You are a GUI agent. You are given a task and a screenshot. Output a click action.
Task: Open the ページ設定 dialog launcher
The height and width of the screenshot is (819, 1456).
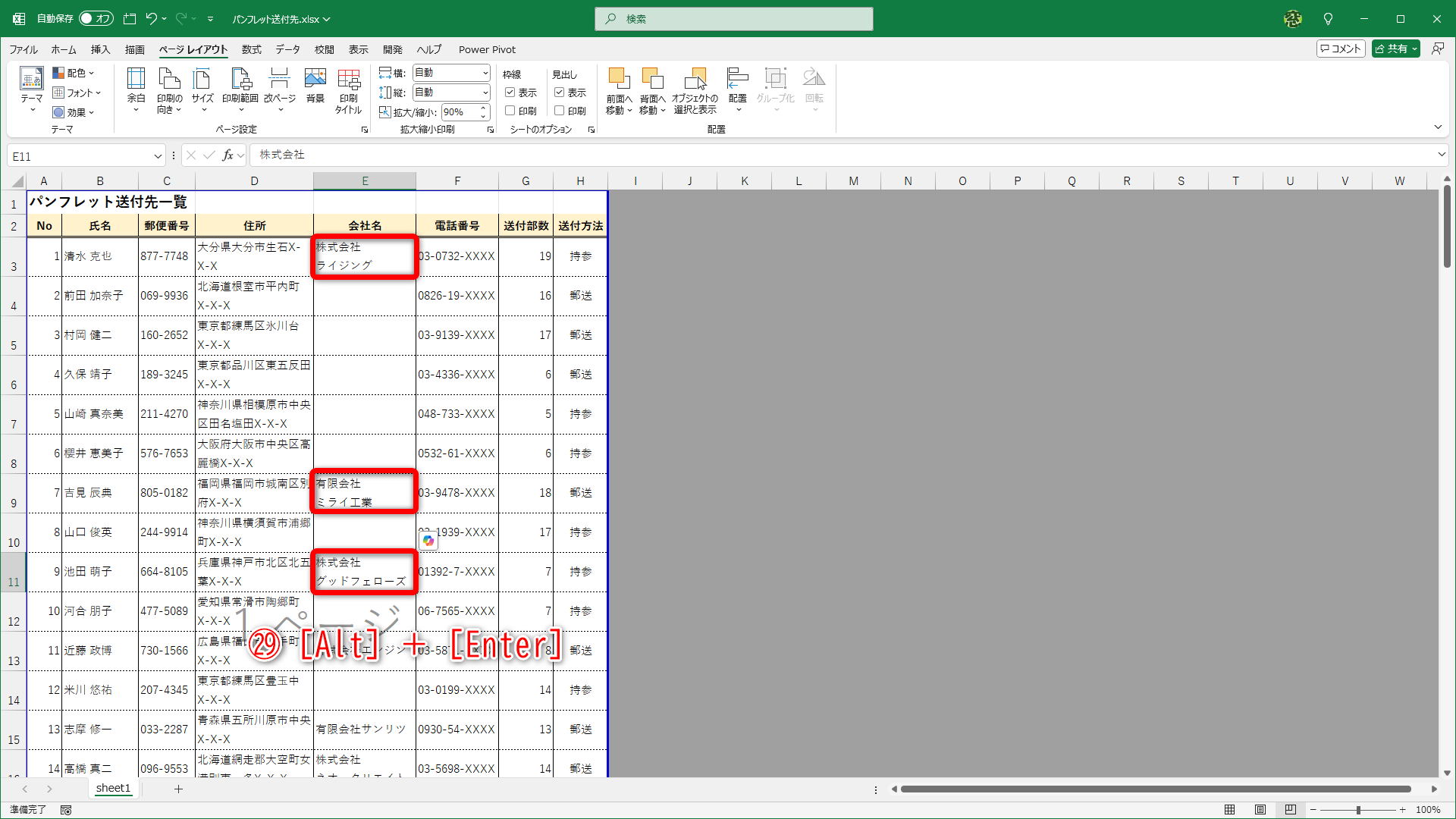pyautogui.click(x=365, y=129)
